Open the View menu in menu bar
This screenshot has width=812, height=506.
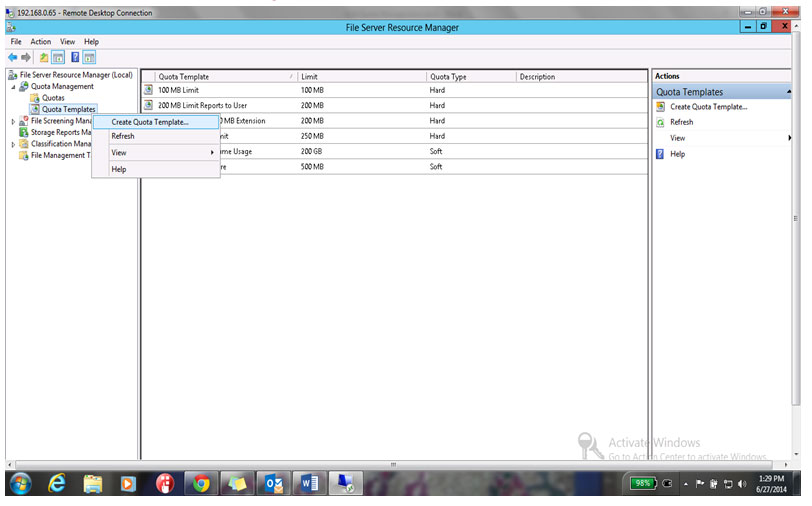(x=67, y=41)
